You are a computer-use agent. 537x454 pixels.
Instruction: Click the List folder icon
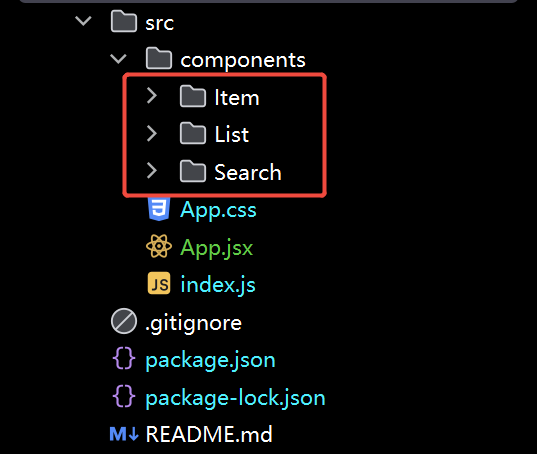point(193,134)
